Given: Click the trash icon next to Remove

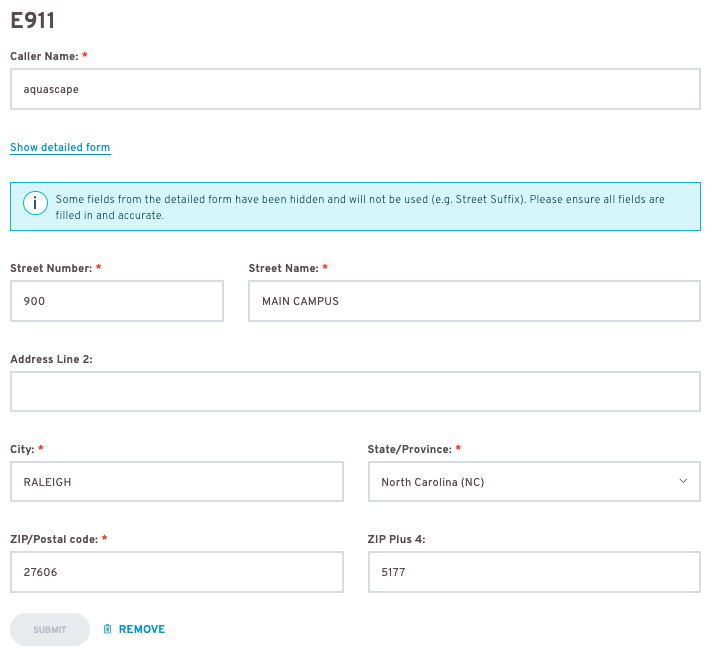Looking at the screenshot, I should [x=107, y=629].
